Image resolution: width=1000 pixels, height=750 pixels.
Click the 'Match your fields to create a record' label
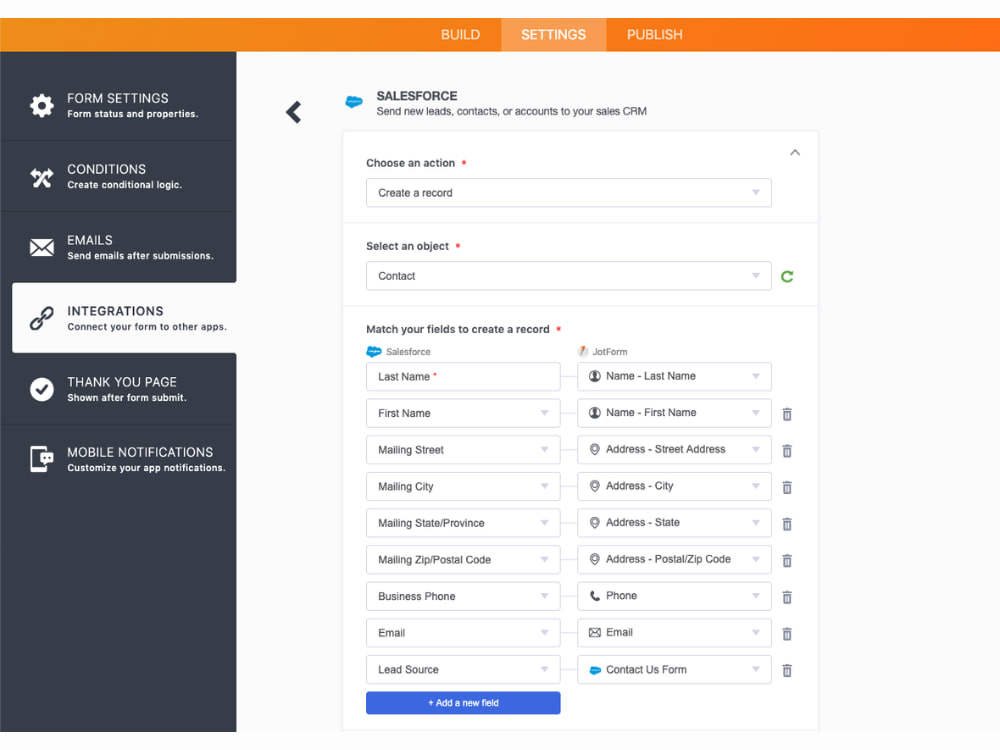(458, 329)
